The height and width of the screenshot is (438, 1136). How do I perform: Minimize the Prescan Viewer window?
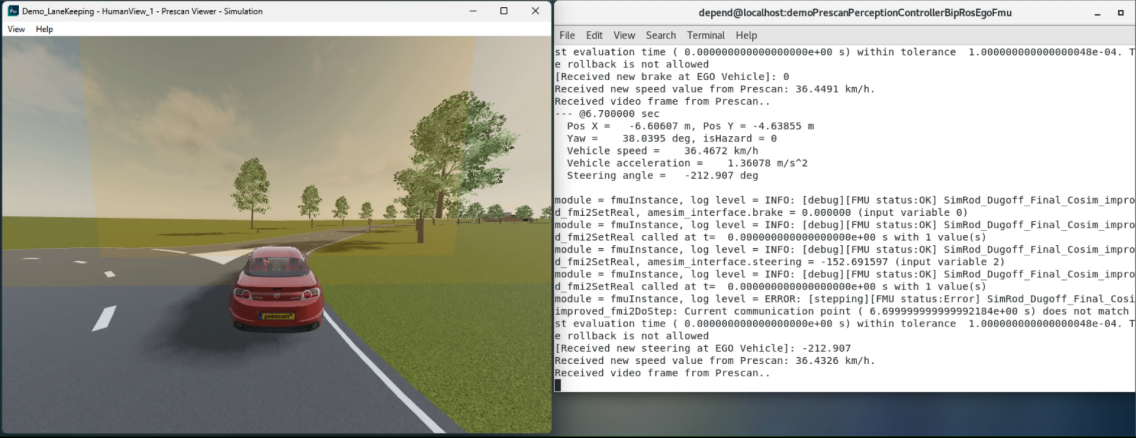click(472, 11)
